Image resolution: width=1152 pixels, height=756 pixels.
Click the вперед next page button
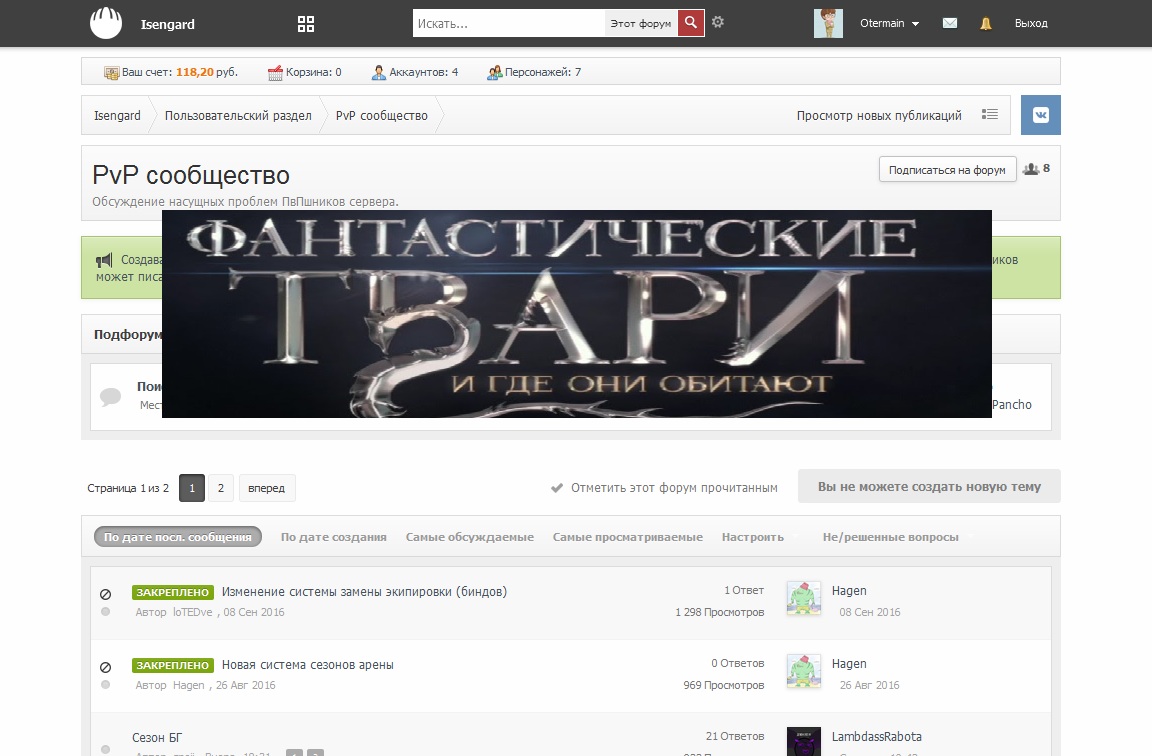tap(267, 488)
